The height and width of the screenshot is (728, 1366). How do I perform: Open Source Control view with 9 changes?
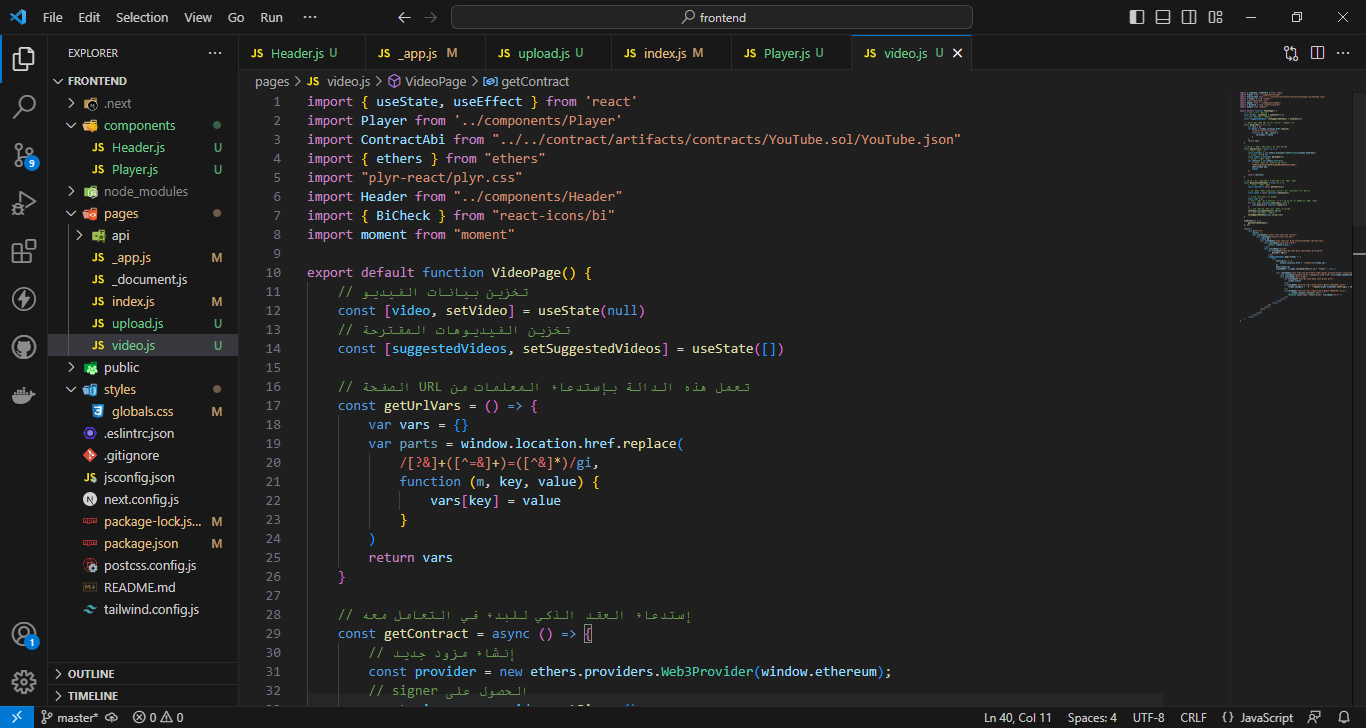click(x=24, y=155)
